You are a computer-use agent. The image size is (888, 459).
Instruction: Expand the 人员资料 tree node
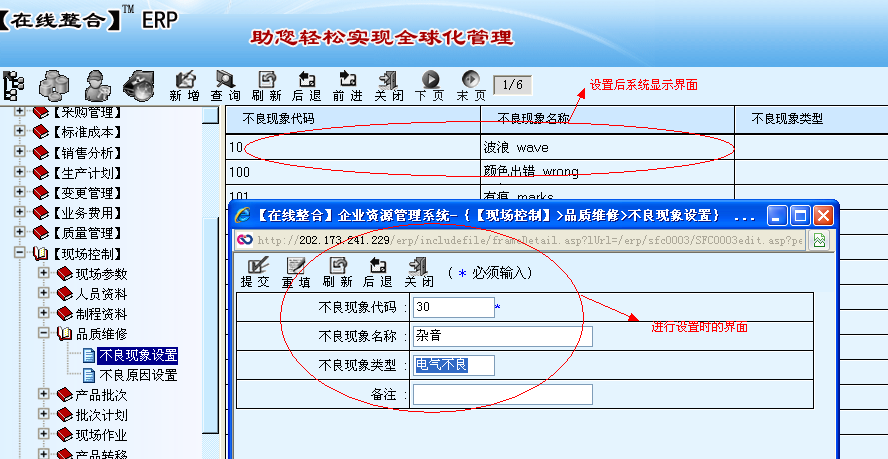pyautogui.click(x=44, y=294)
